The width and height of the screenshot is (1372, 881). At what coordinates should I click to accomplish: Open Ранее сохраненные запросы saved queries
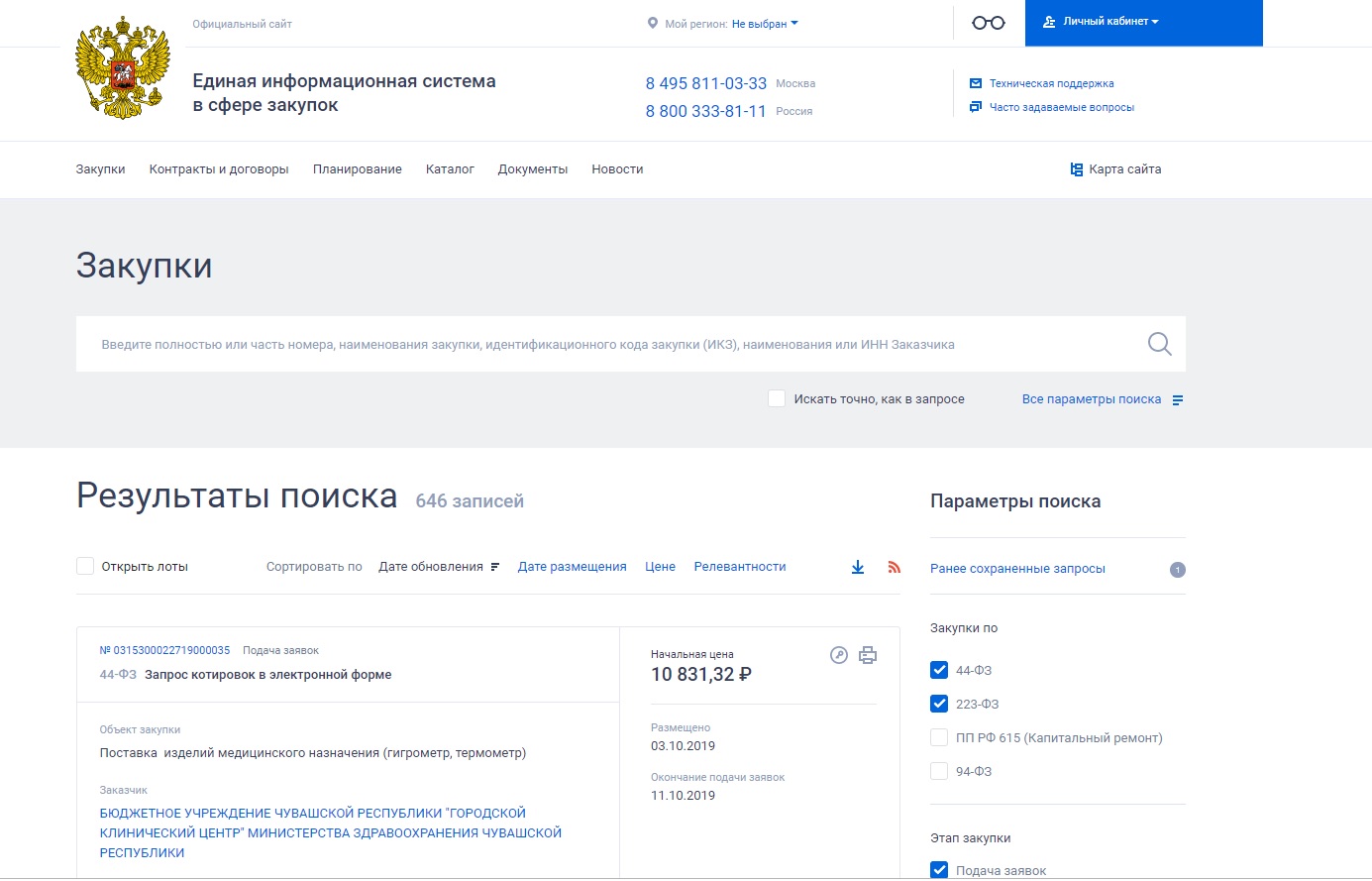click(1017, 569)
